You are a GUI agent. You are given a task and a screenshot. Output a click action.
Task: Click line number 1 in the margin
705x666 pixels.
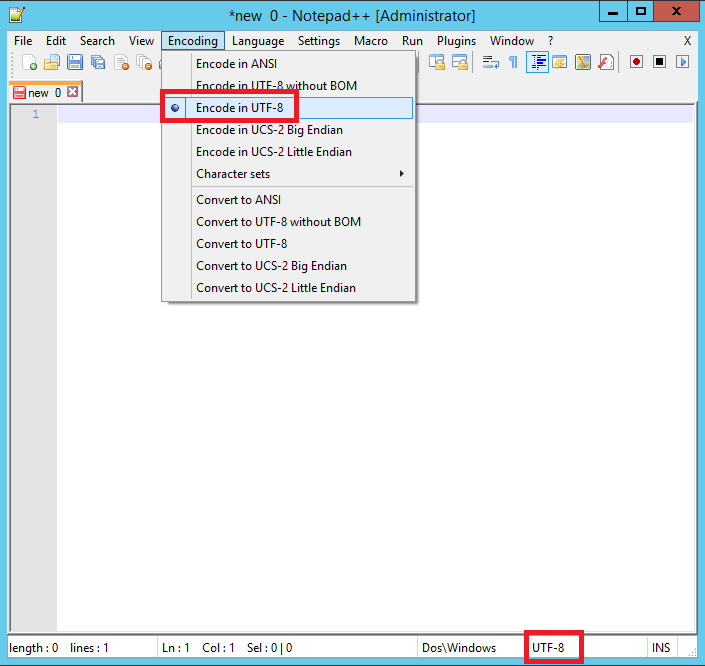pyautogui.click(x=36, y=114)
